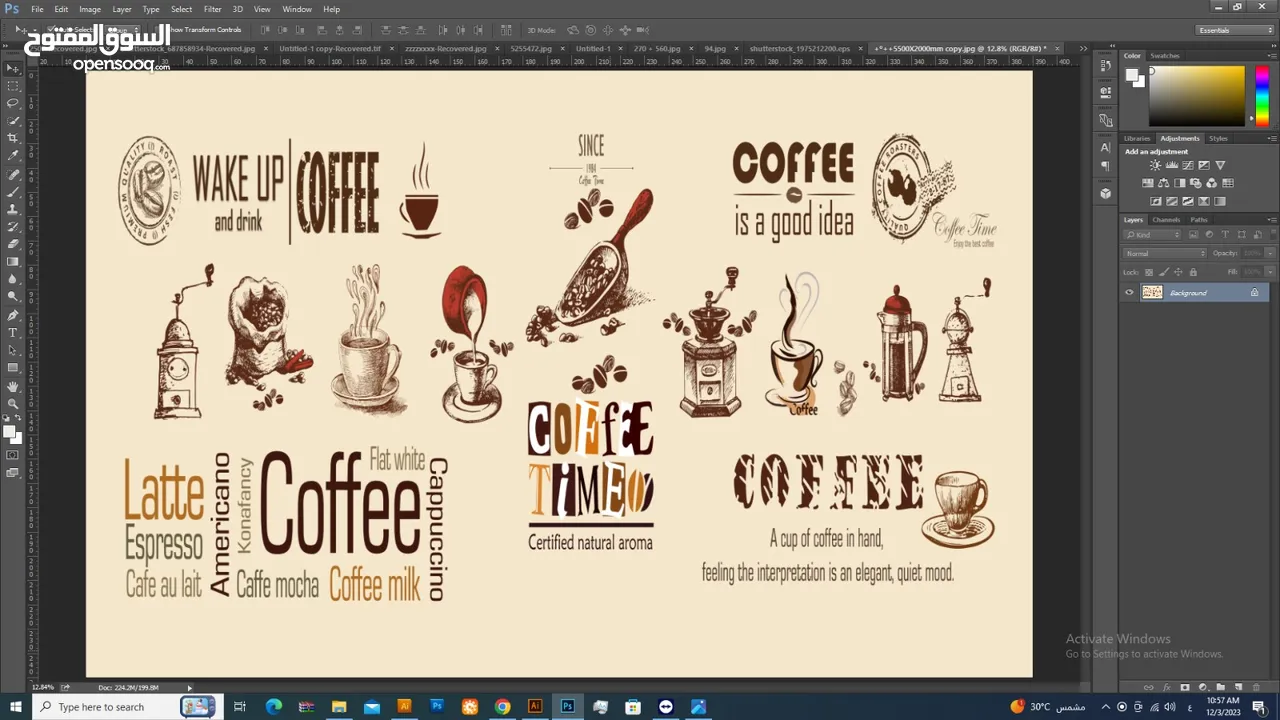This screenshot has width=1280, height=720.
Task: Switch to the Styles tab
Action: tap(1218, 138)
